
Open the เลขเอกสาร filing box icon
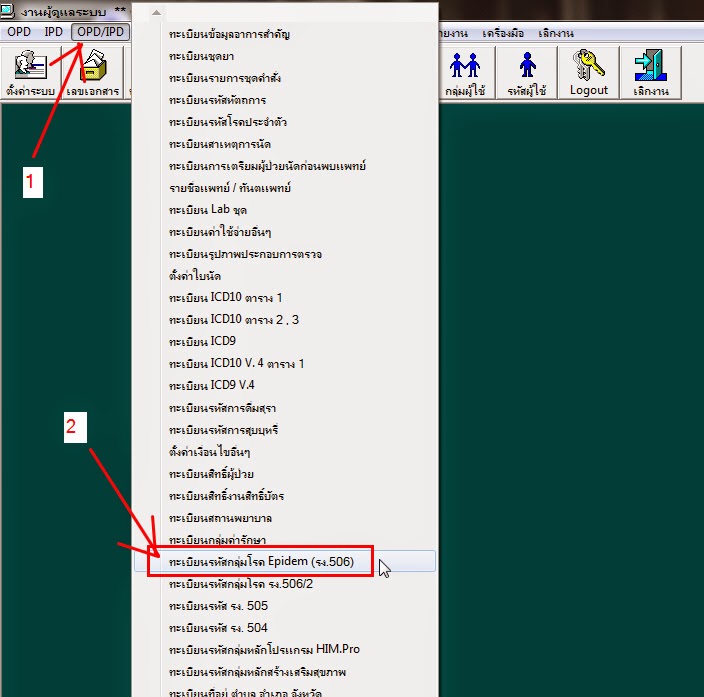[93, 73]
